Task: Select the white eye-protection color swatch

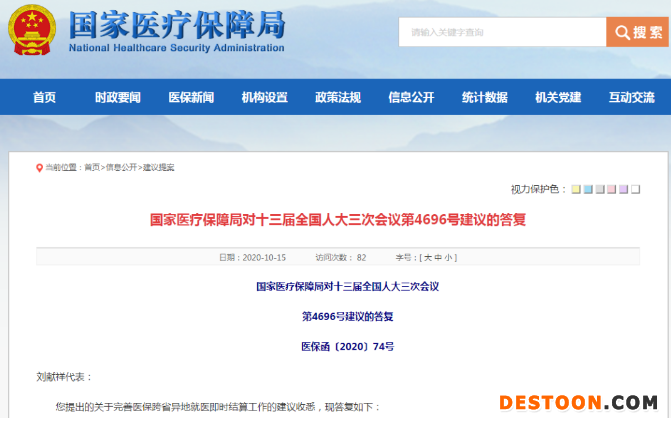Action: [x=635, y=189]
